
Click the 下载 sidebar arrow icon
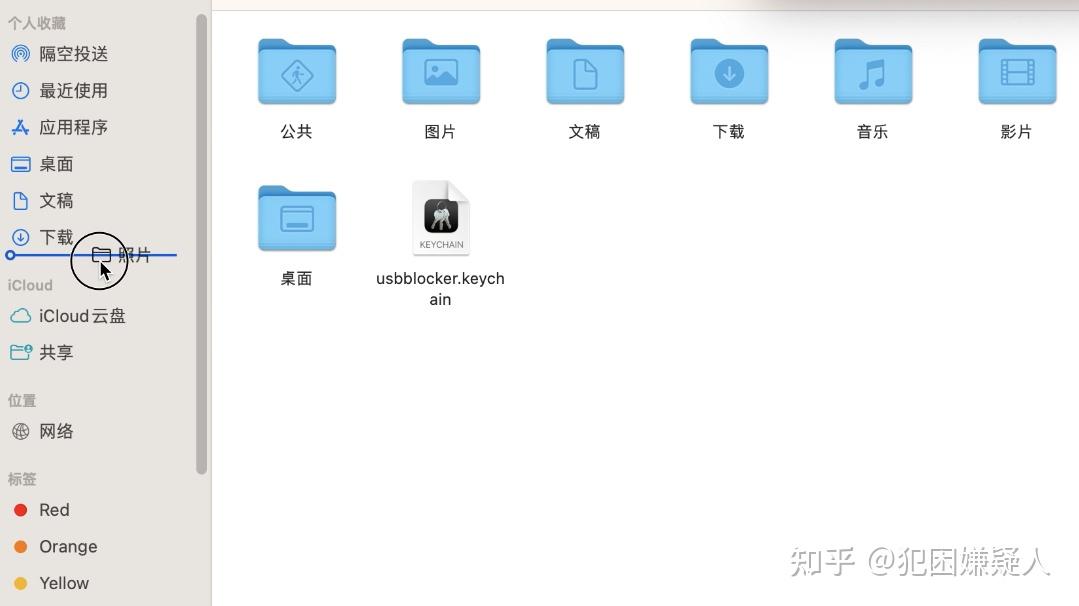(x=21, y=237)
